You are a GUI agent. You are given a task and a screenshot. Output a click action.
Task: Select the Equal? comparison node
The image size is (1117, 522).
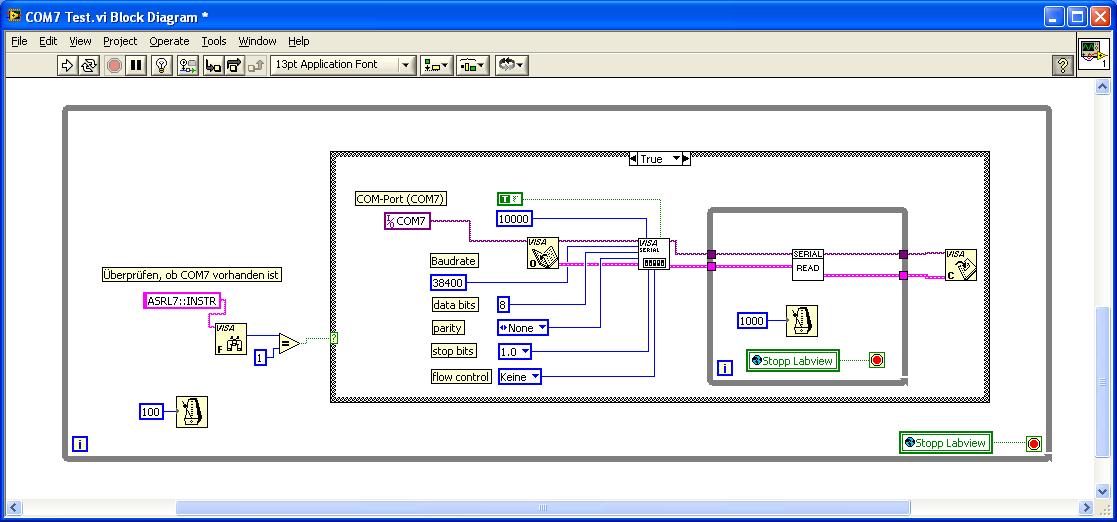(289, 343)
